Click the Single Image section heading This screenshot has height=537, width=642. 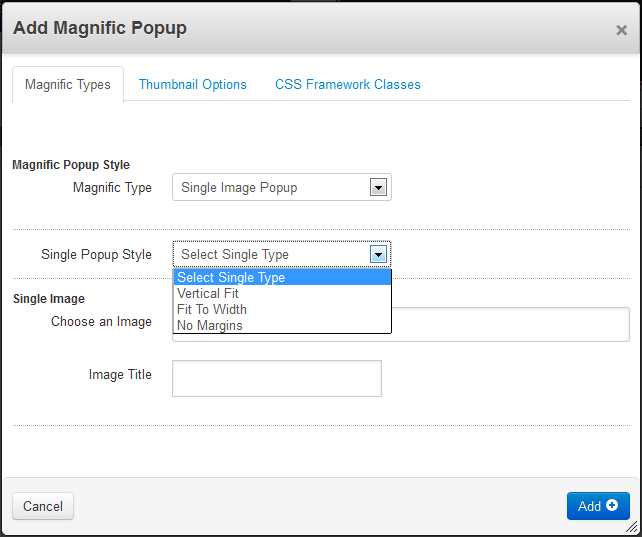point(49,299)
